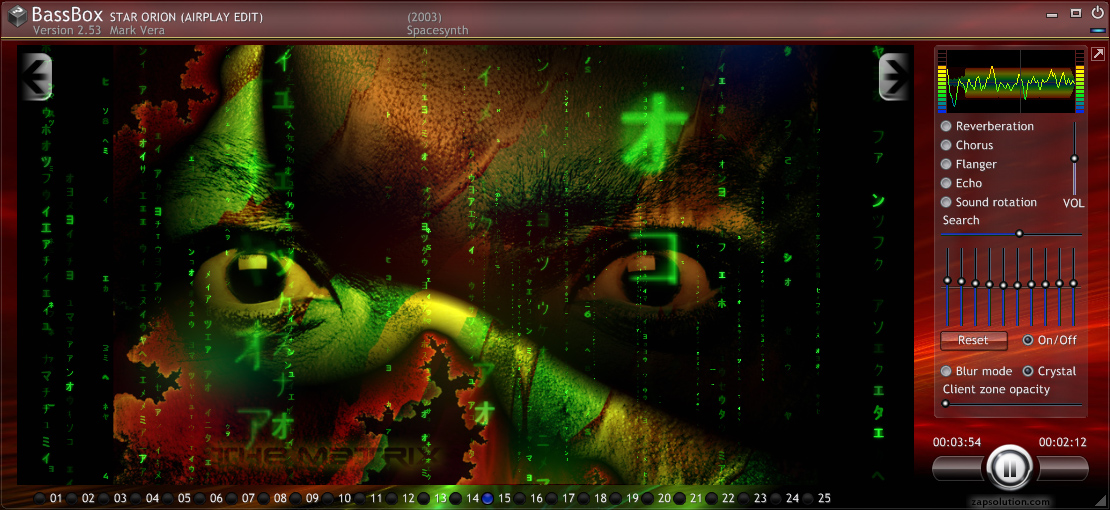
Task: Enable the Reverberation effect
Action: tap(946, 126)
